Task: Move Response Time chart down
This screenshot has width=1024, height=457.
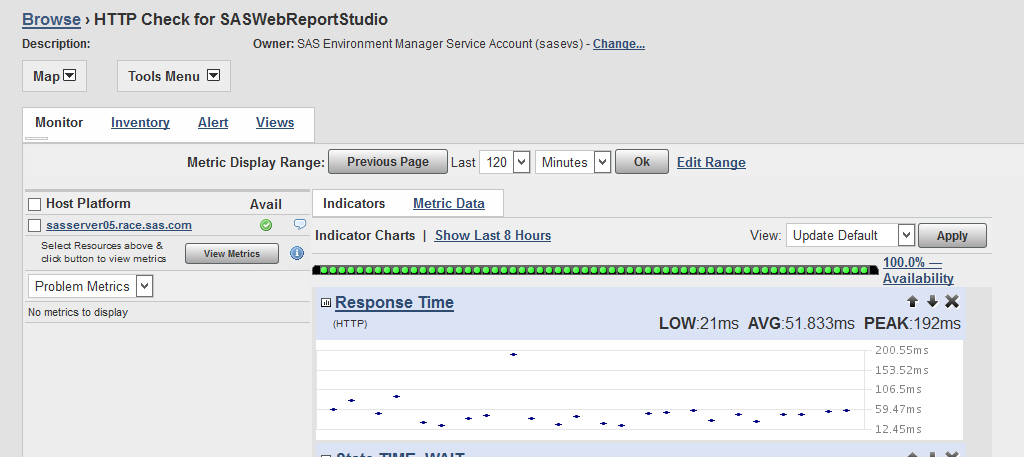Action: point(932,301)
